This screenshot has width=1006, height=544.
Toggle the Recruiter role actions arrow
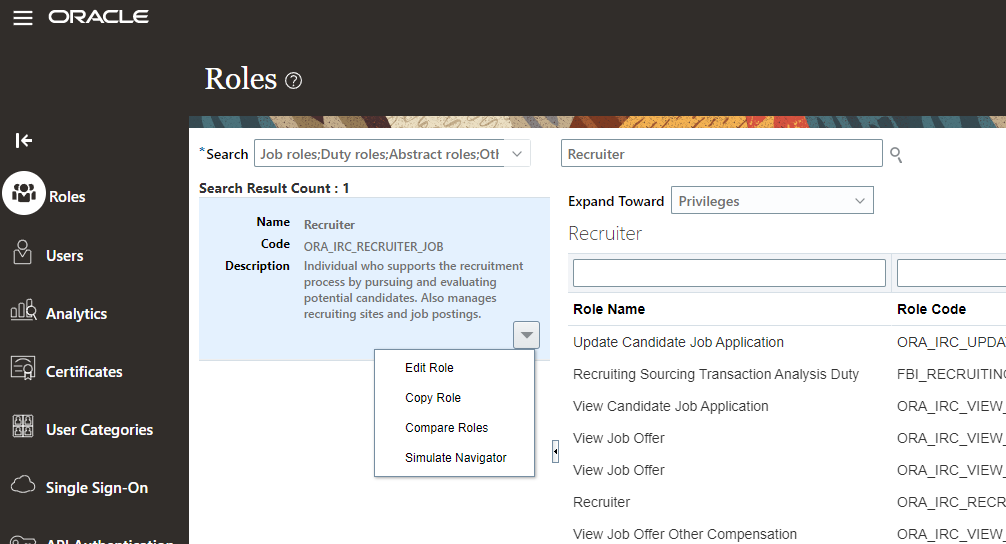tap(527, 335)
